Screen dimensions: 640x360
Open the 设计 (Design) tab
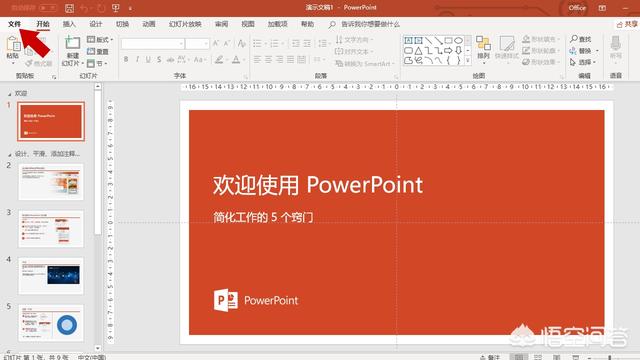pyautogui.click(x=96, y=24)
